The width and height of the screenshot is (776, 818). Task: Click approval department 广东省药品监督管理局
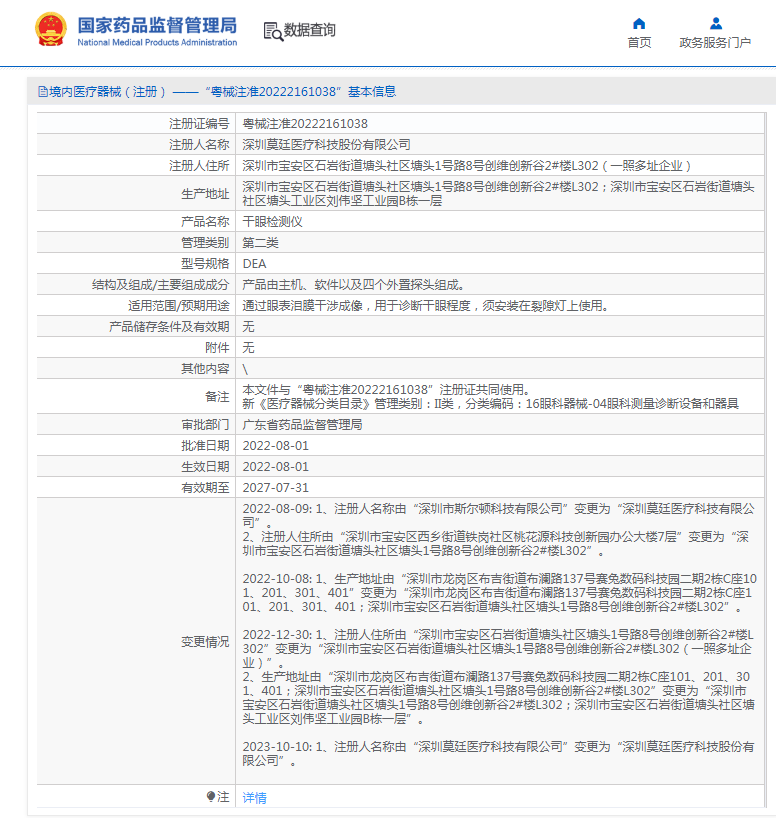tap(303, 425)
